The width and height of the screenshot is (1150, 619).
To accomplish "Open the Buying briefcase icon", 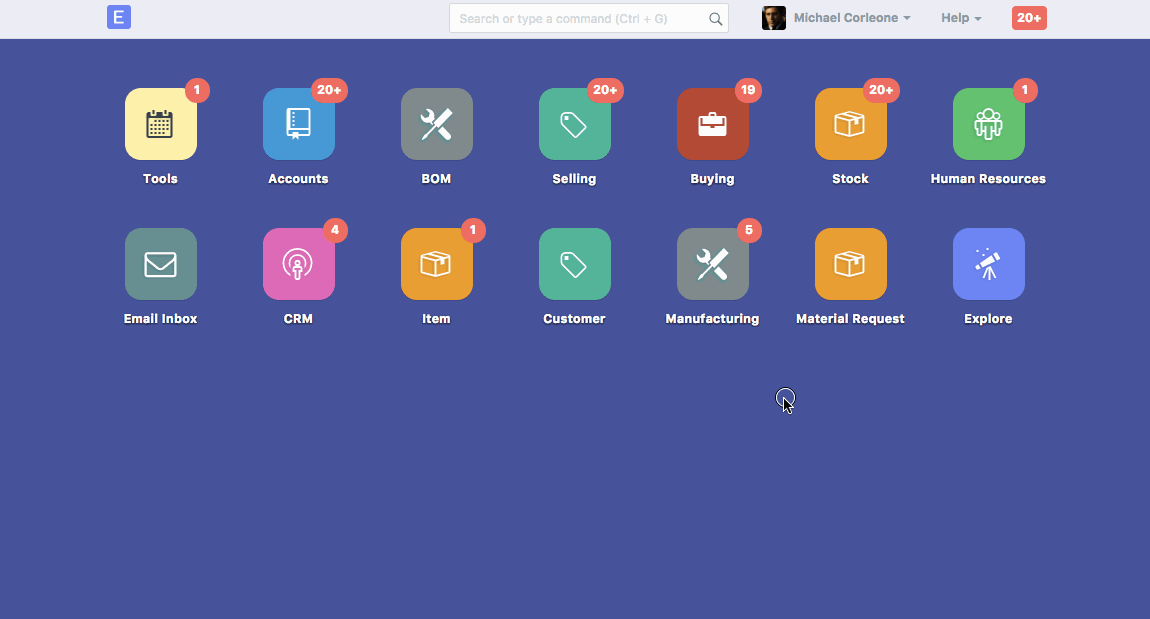I will click(x=712, y=124).
